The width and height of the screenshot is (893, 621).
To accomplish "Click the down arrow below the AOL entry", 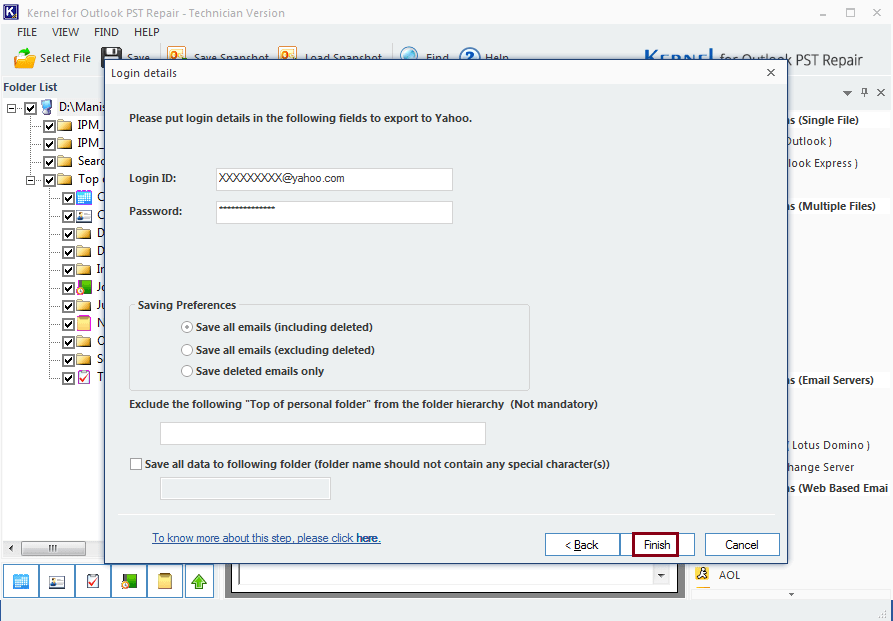I will tap(791, 594).
